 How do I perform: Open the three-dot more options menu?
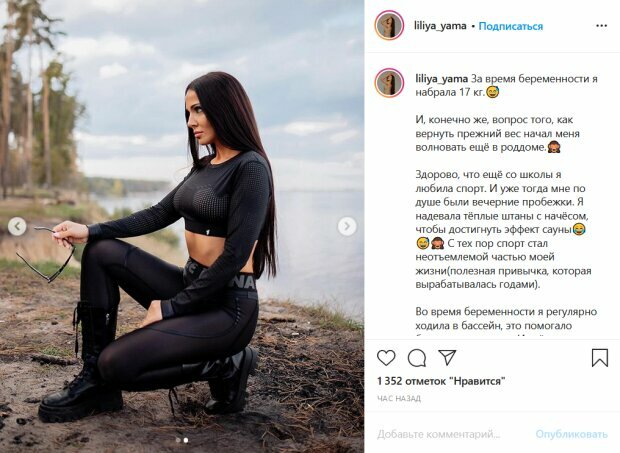click(601, 26)
